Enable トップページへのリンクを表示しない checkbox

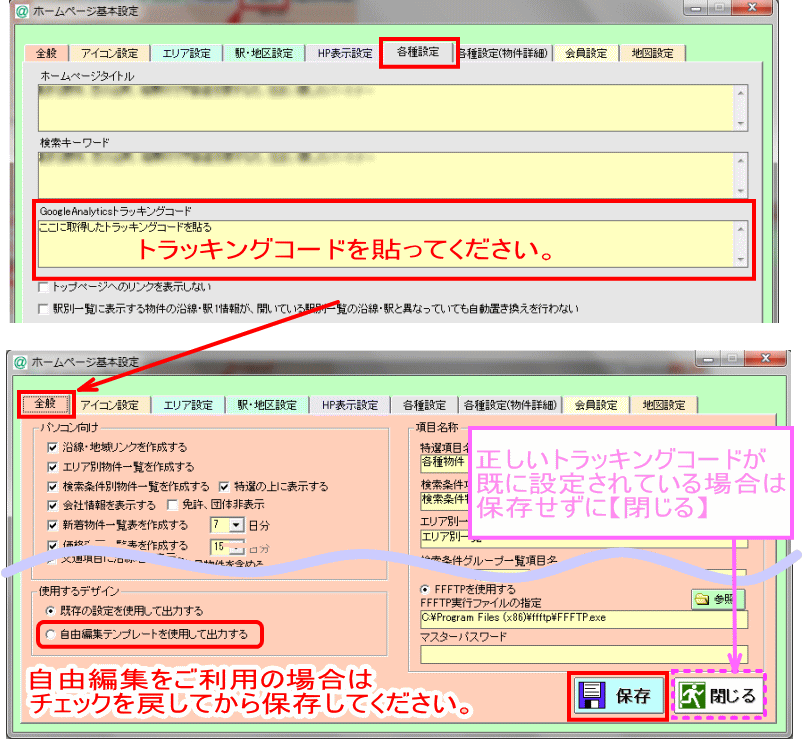point(44,287)
